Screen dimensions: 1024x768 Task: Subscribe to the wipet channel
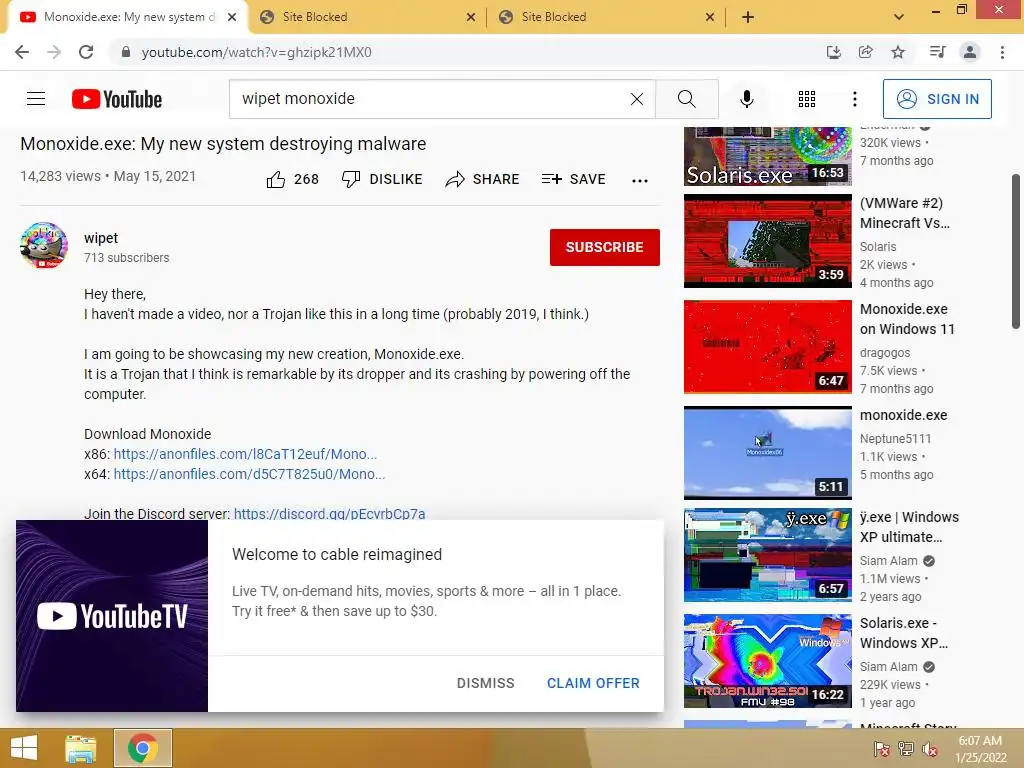click(605, 248)
